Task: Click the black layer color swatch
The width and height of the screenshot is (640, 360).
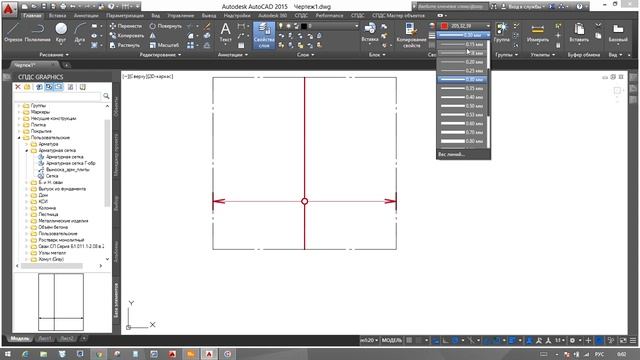Action: (304, 26)
